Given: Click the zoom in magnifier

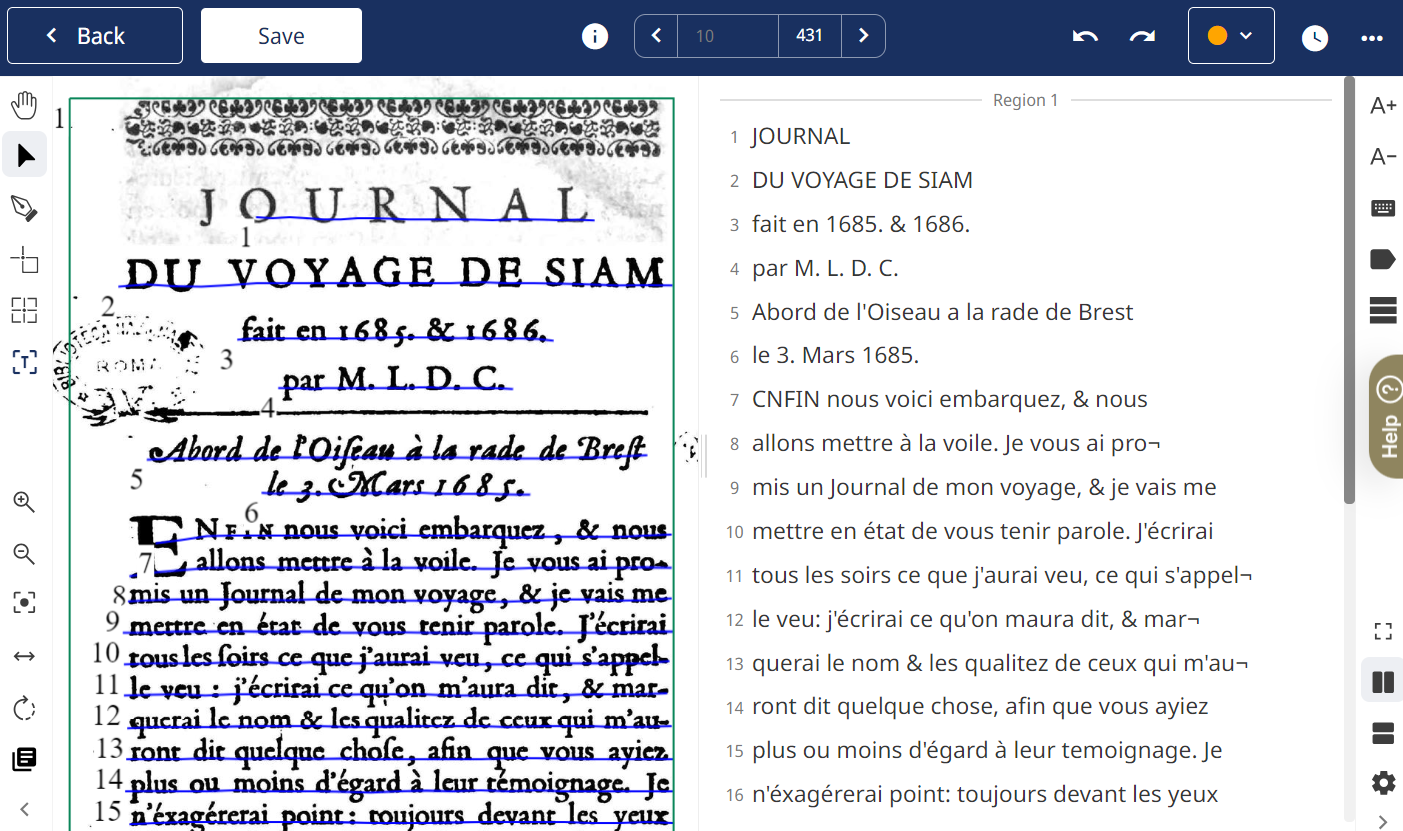Looking at the screenshot, I should (x=24, y=502).
